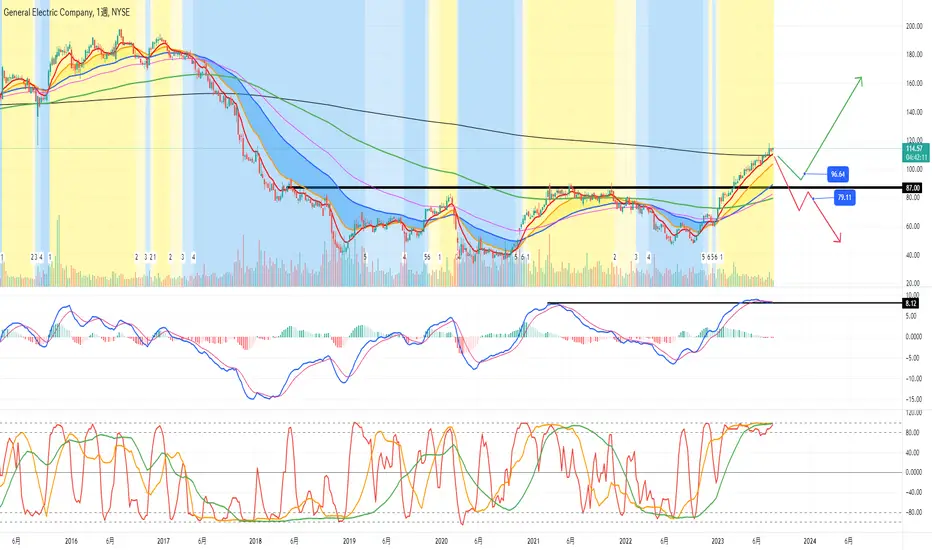Select the blue 96.64 price label
Image resolution: width=932 pixels, height=550 pixels.
coord(837,174)
